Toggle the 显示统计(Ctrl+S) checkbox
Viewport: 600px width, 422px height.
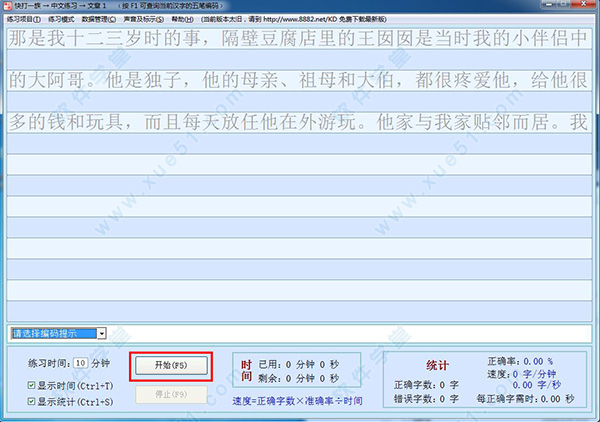point(33,402)
